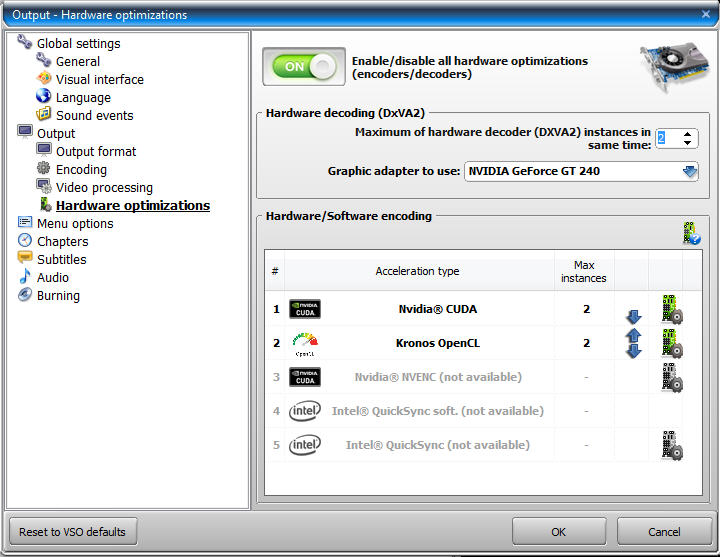Viewport: 720px width, 557px height.
Task: Open Visual interface settings
Action: click(x=100, y=79)
